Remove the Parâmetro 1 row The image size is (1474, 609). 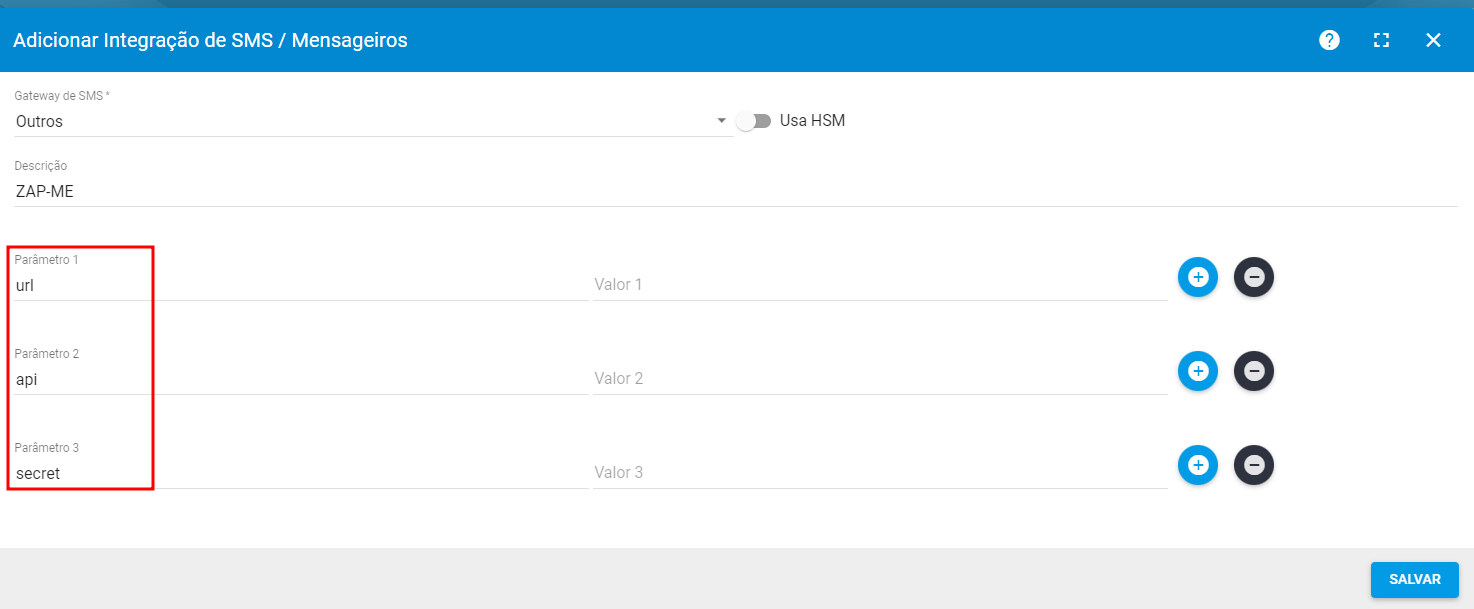1254,277
